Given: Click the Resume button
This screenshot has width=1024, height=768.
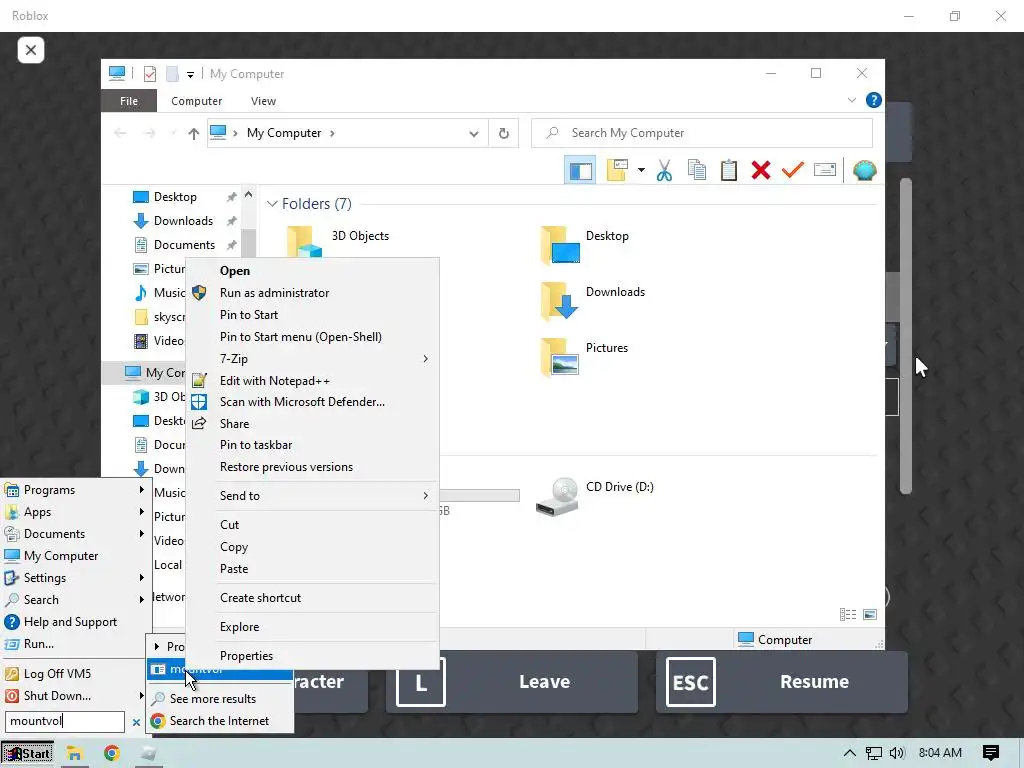Looking at the screenshot, I should point(782,682).
